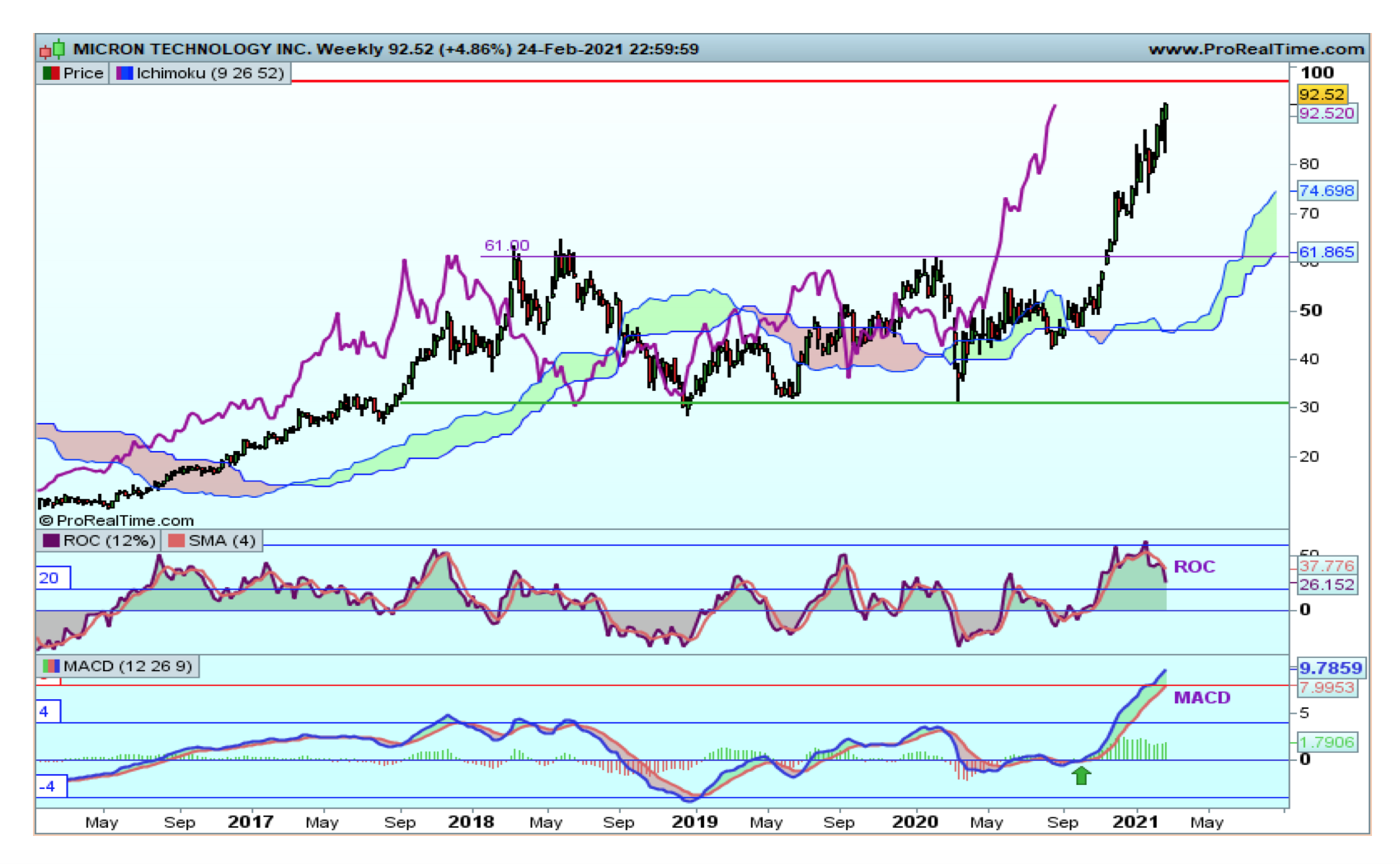Open the SMA (4) indicator label
The height and width of the screenshot is (864, 1400).
pyautogui.click(x=213, y=541)
